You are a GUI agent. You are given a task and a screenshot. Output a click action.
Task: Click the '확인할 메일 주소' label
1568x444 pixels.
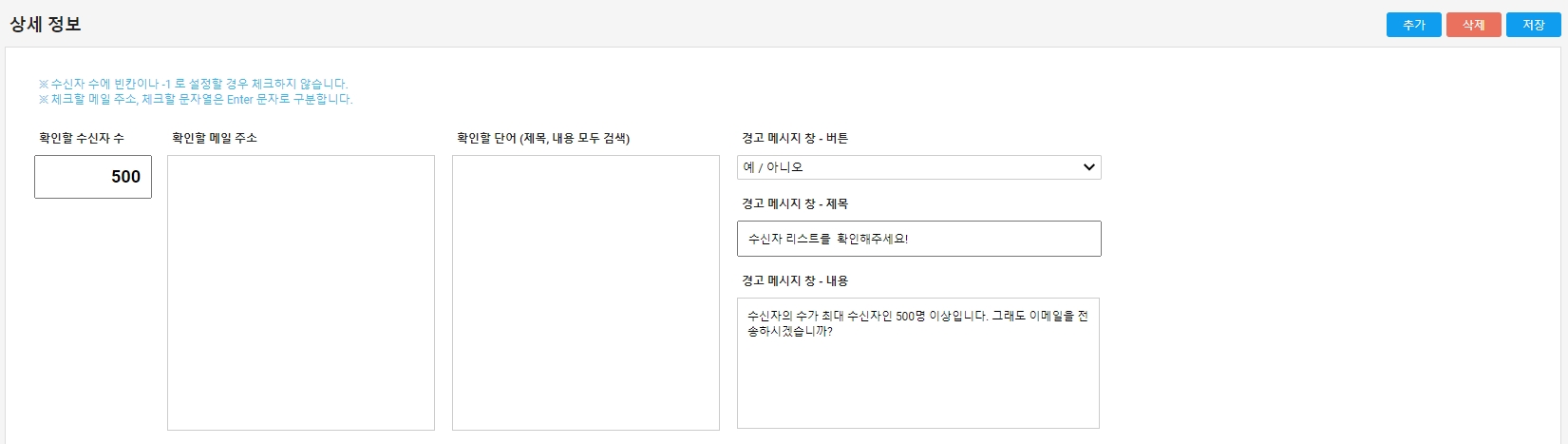215,138
